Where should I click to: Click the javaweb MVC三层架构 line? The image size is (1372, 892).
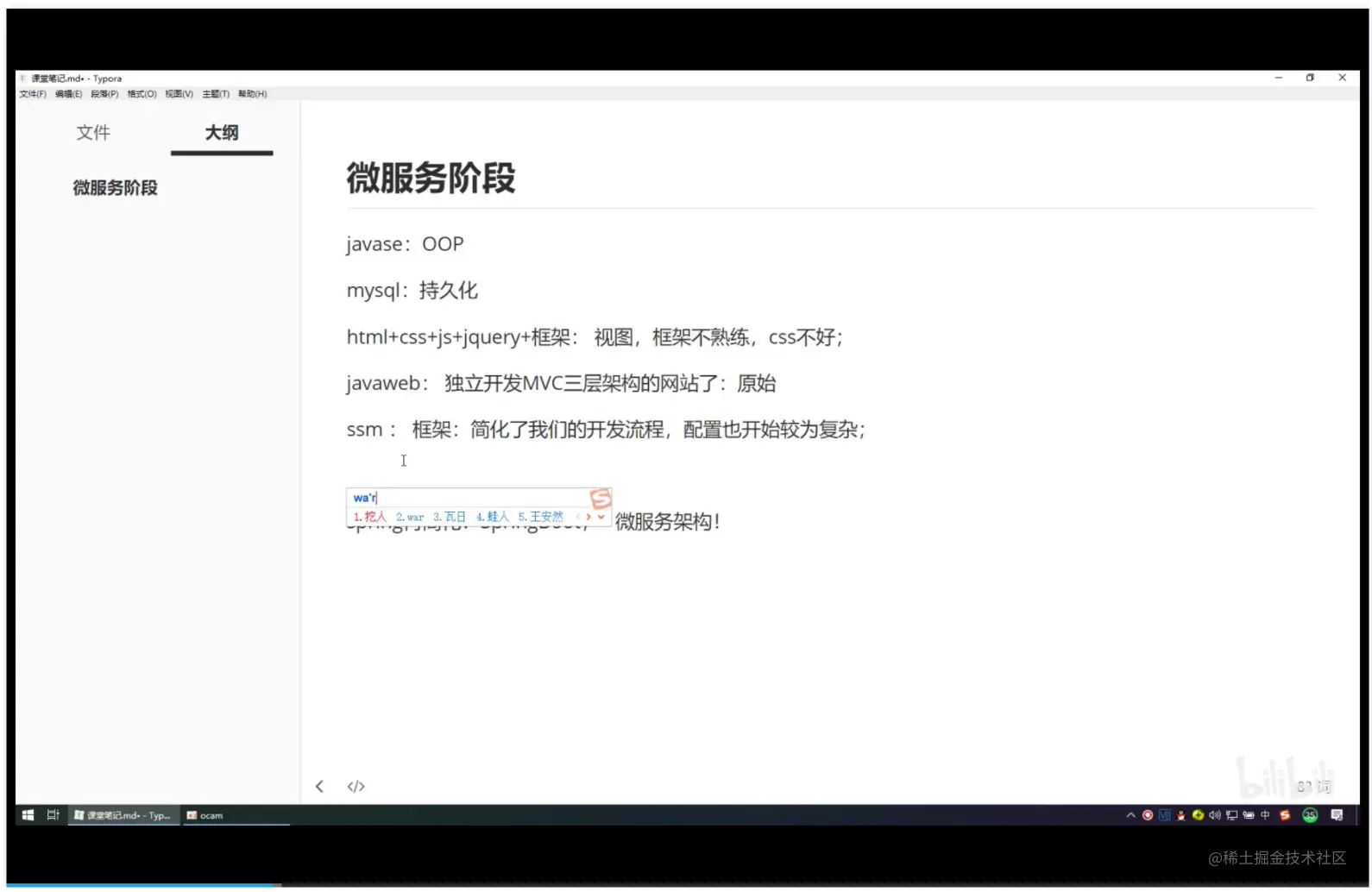coord(561,383)
